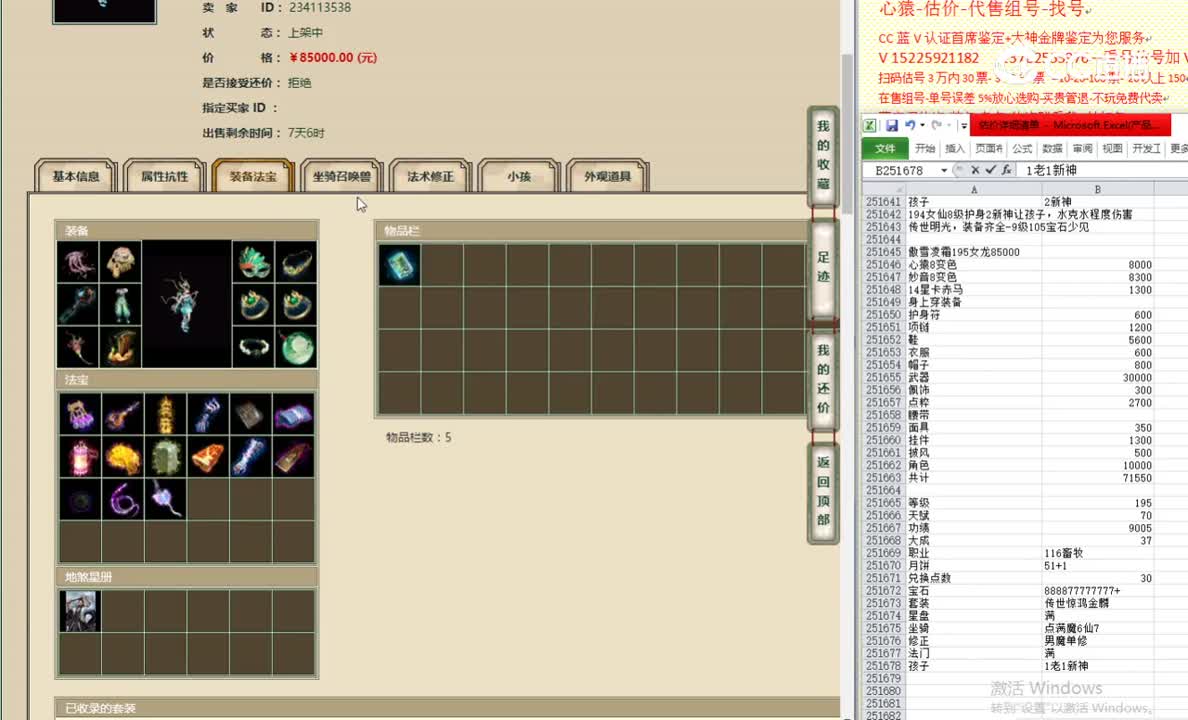Select the gray stone tablet treasure
Viewport: 1188px width, 720px height.
pos(250,414)
